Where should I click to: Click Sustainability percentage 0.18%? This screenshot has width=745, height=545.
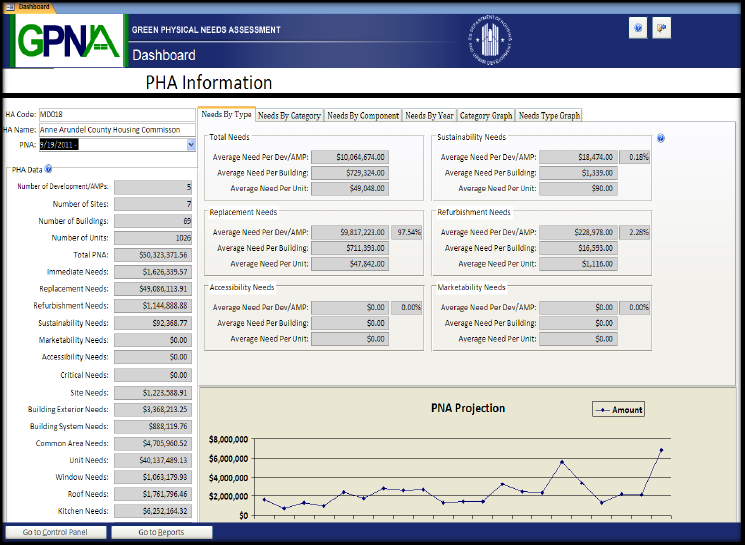(x=635, y=157)
